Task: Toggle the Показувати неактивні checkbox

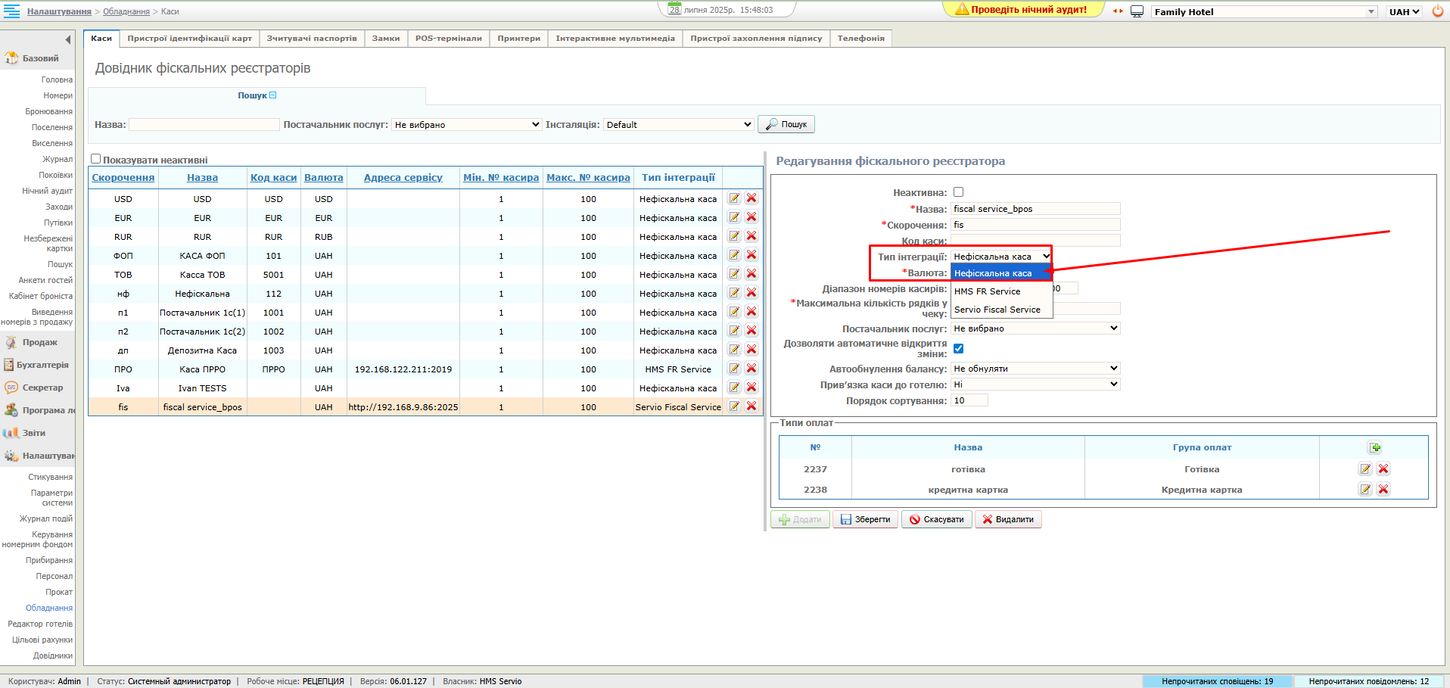Action: 96,159
